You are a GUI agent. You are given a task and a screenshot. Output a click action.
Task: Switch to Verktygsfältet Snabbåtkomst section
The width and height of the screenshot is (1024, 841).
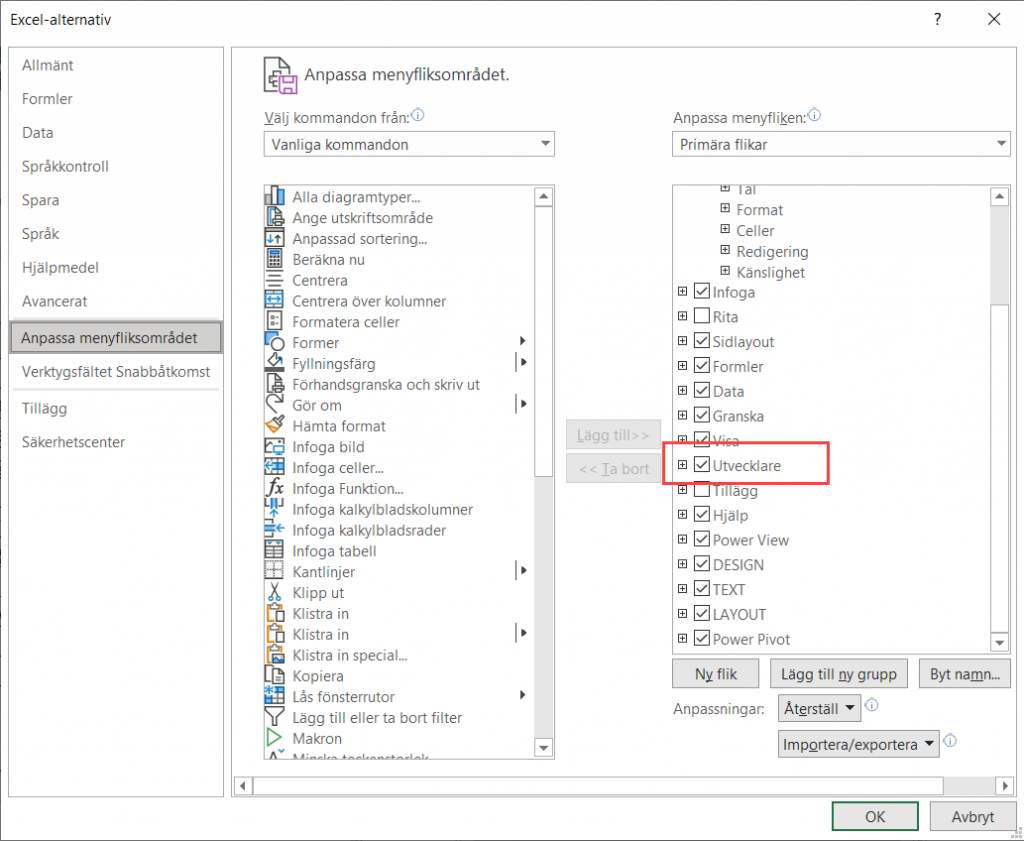[116, 372]
